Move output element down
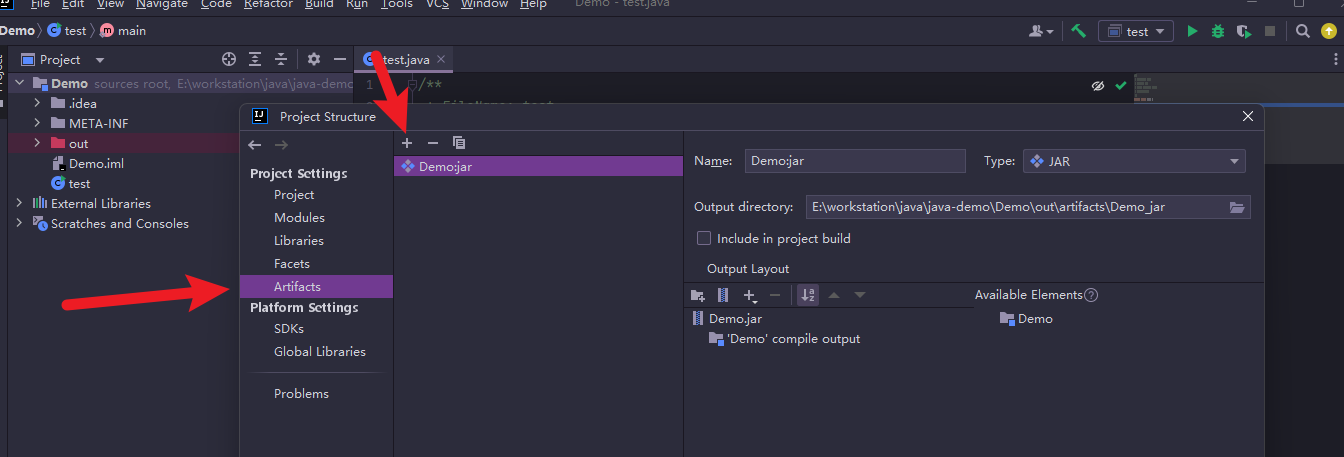 (x=860, y=295)
